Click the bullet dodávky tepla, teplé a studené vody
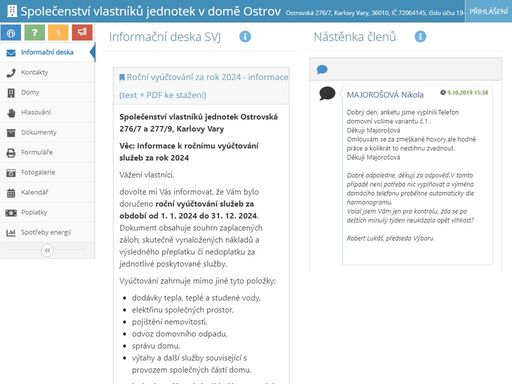 196,298
